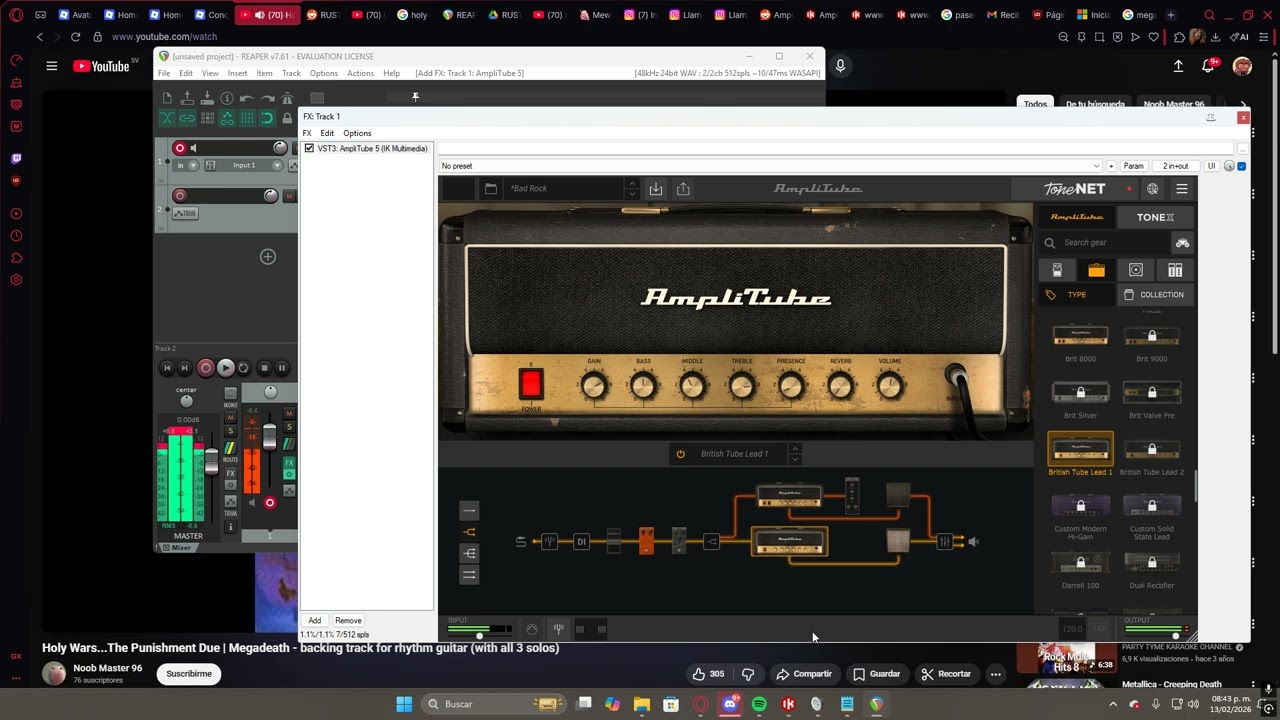The width and height of the screenshot is (1280, 720).
Task: Add a new track with the plus icon
Action: pyautogui.click(x=267, y=257)
